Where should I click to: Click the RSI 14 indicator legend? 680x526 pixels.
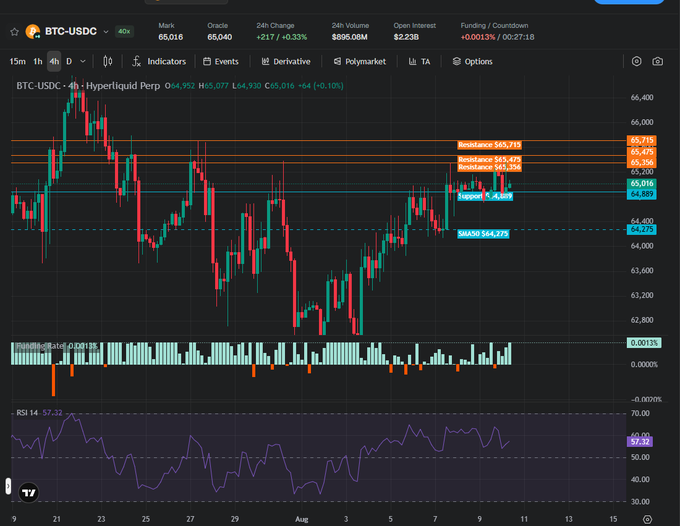(x=39, y=413)
